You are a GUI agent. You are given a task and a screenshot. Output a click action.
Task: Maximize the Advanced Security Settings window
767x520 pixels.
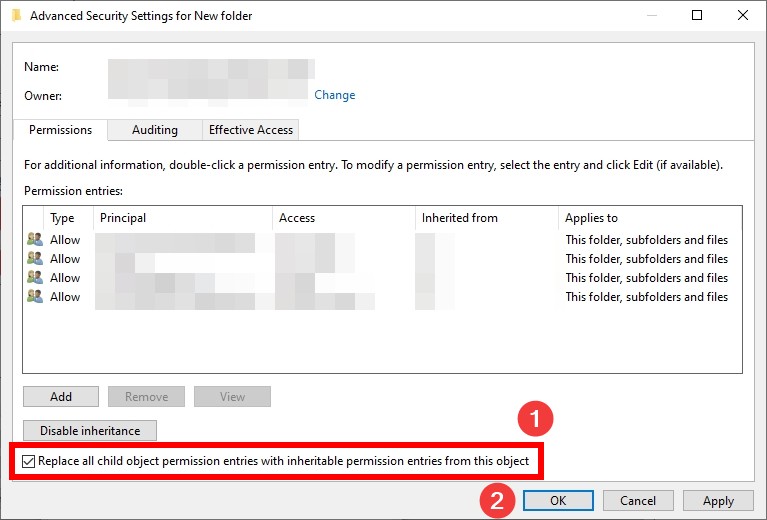coord(697,15)
